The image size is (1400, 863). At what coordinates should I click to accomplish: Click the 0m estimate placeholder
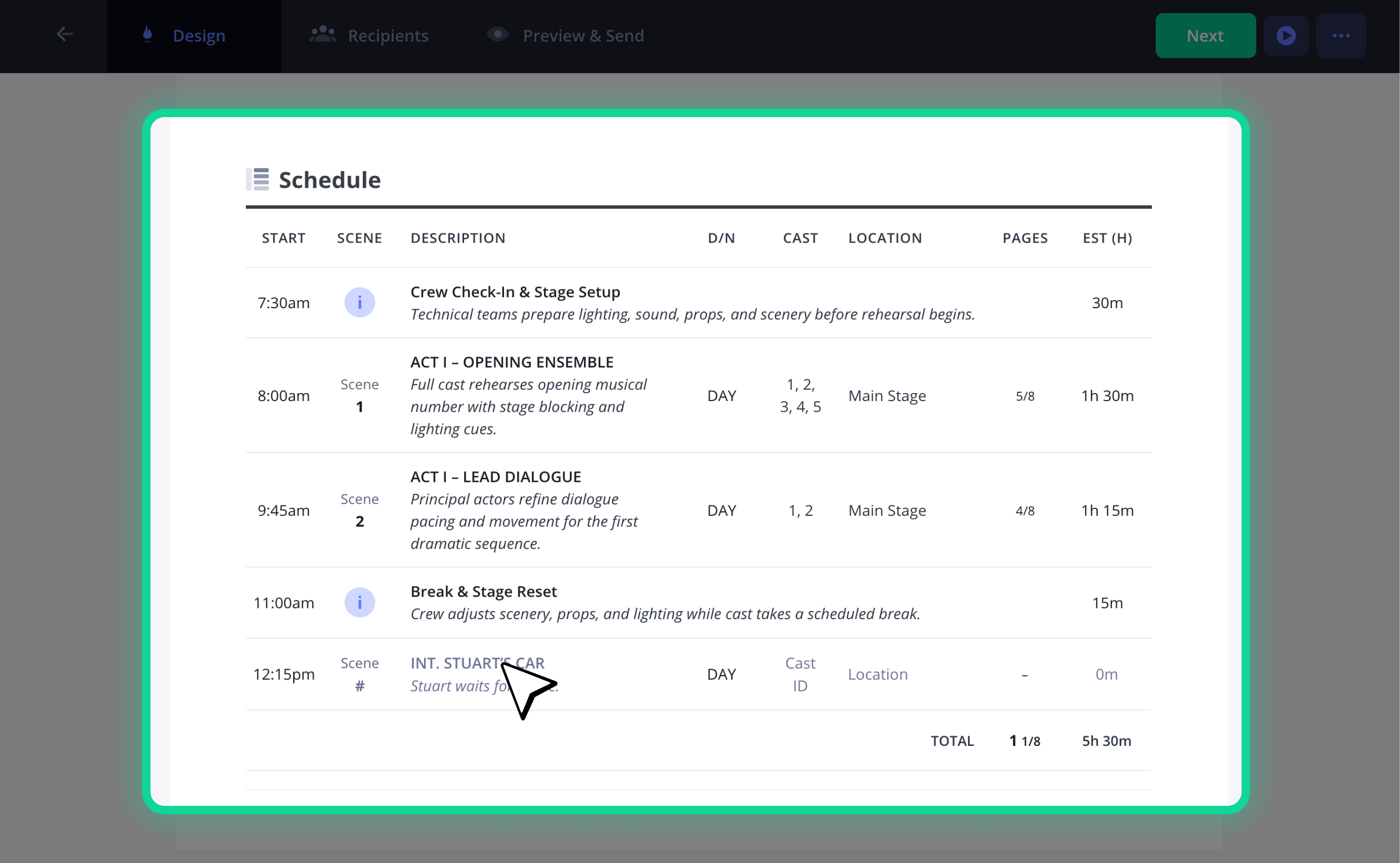[1107, 674]
